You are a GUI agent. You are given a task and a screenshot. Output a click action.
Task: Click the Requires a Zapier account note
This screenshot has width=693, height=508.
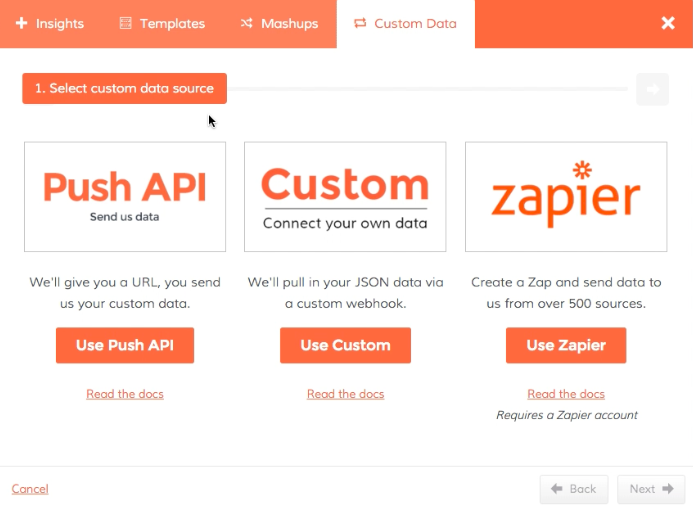click(x=567, y=415)
